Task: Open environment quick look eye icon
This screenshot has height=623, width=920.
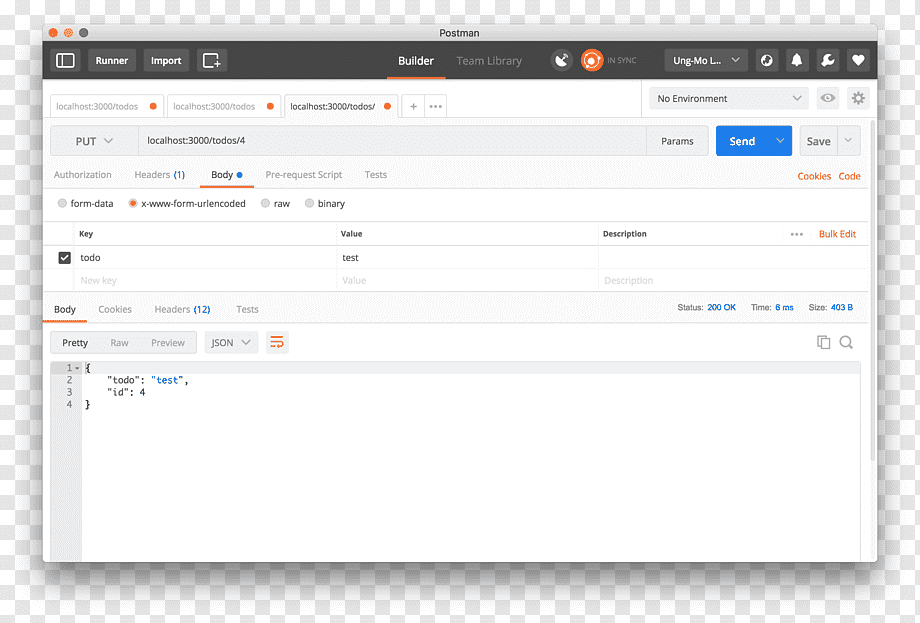Action: coord(827,98)
